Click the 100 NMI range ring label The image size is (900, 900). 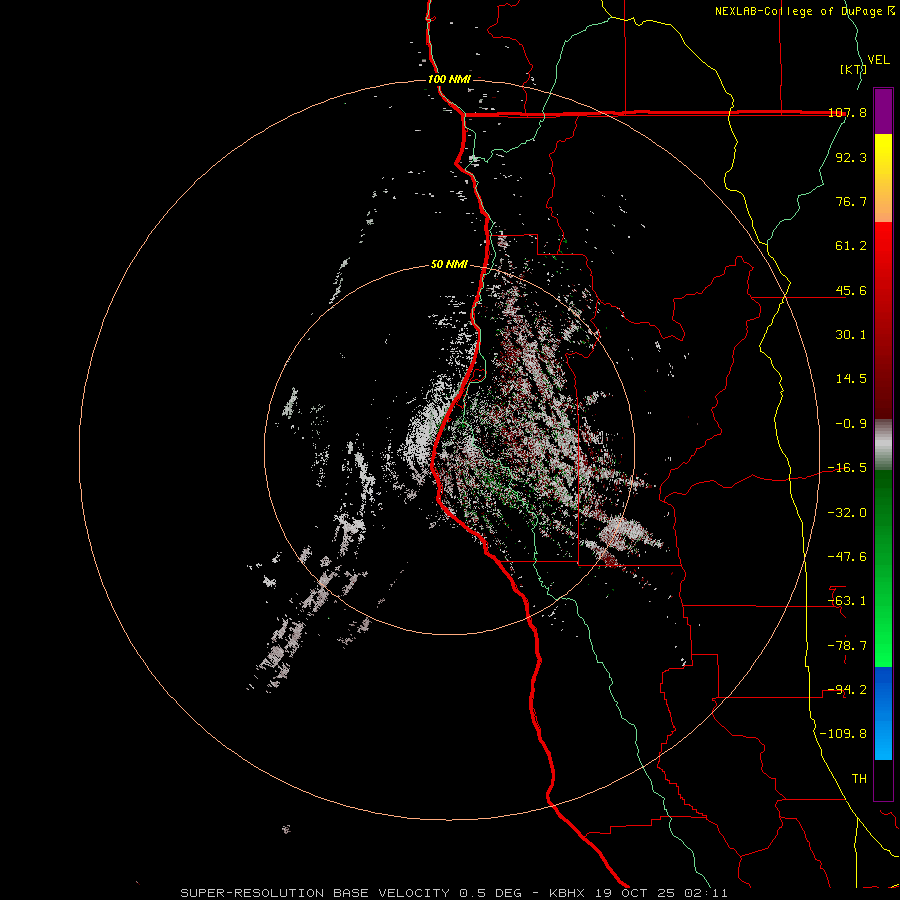click(449, 79)
